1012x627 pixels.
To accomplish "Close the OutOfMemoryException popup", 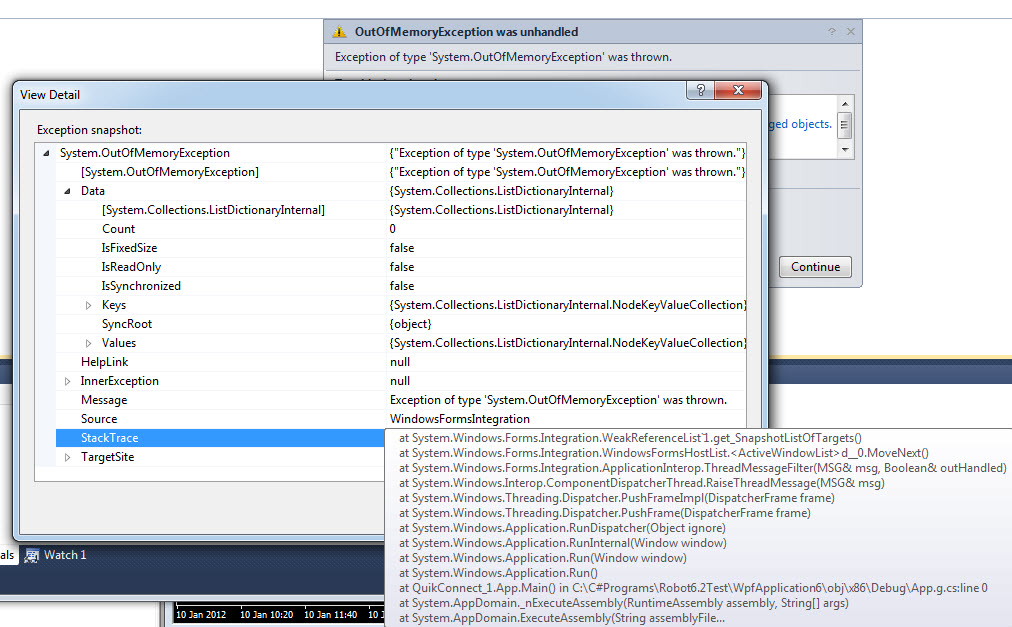I will (850, 32).
